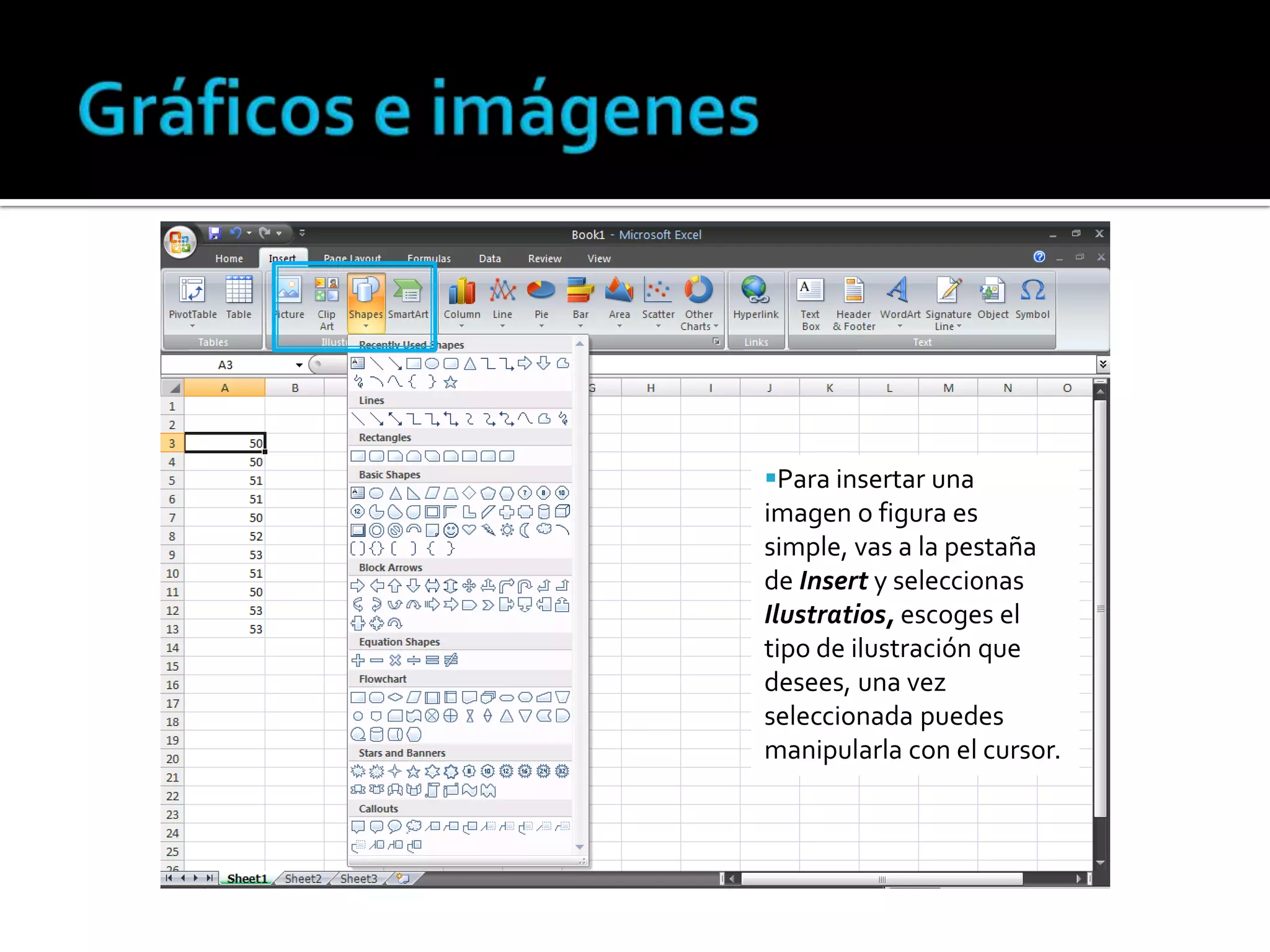Insert an Object
Viewport: 1270px width, 952px height.
pyautogui.click(x=993, y=299)
